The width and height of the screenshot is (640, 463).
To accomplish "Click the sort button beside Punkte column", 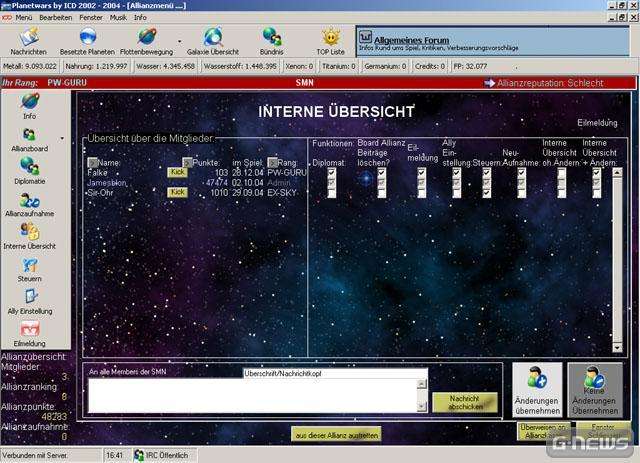I will [x=187, y=162].
